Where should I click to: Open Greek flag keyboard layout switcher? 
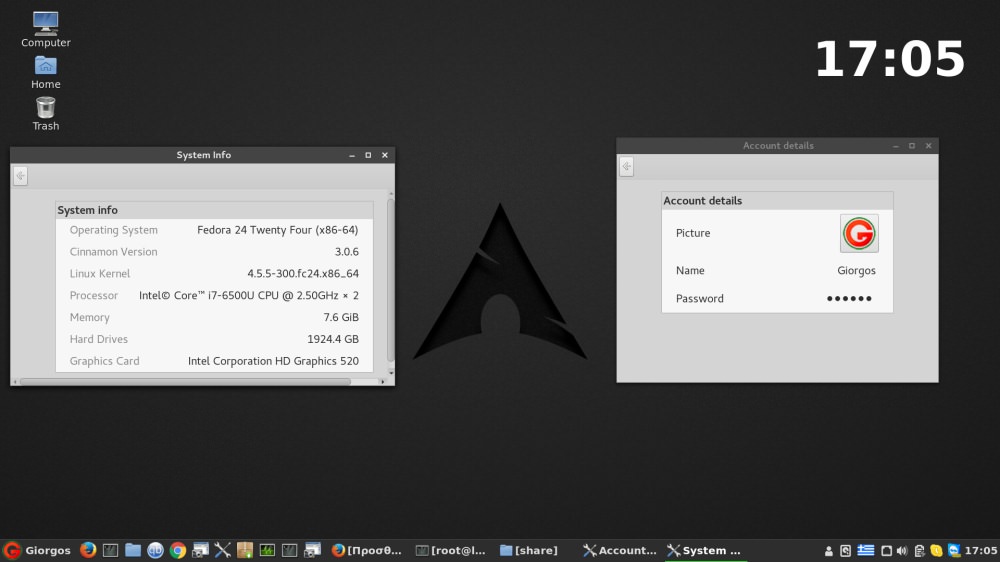(866, 550)
